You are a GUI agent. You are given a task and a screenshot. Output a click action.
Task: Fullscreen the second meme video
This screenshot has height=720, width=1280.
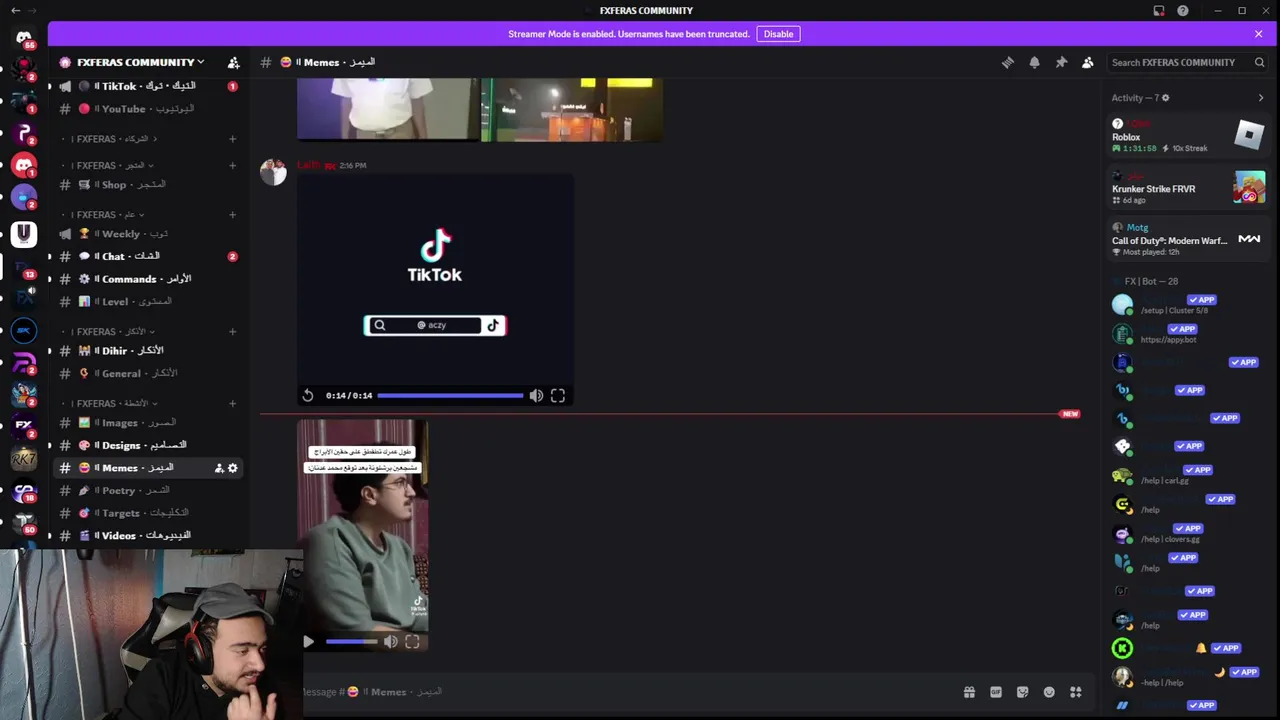[412, 642]
